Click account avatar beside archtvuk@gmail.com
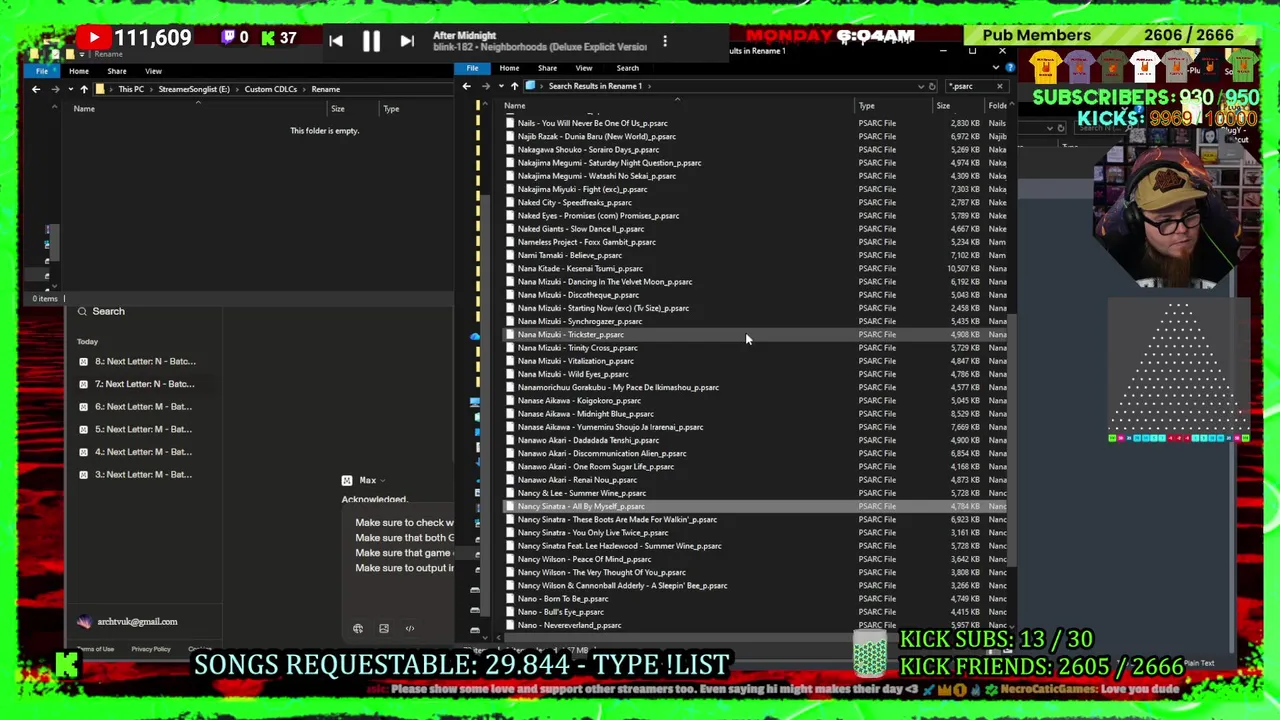 point(84,622)
